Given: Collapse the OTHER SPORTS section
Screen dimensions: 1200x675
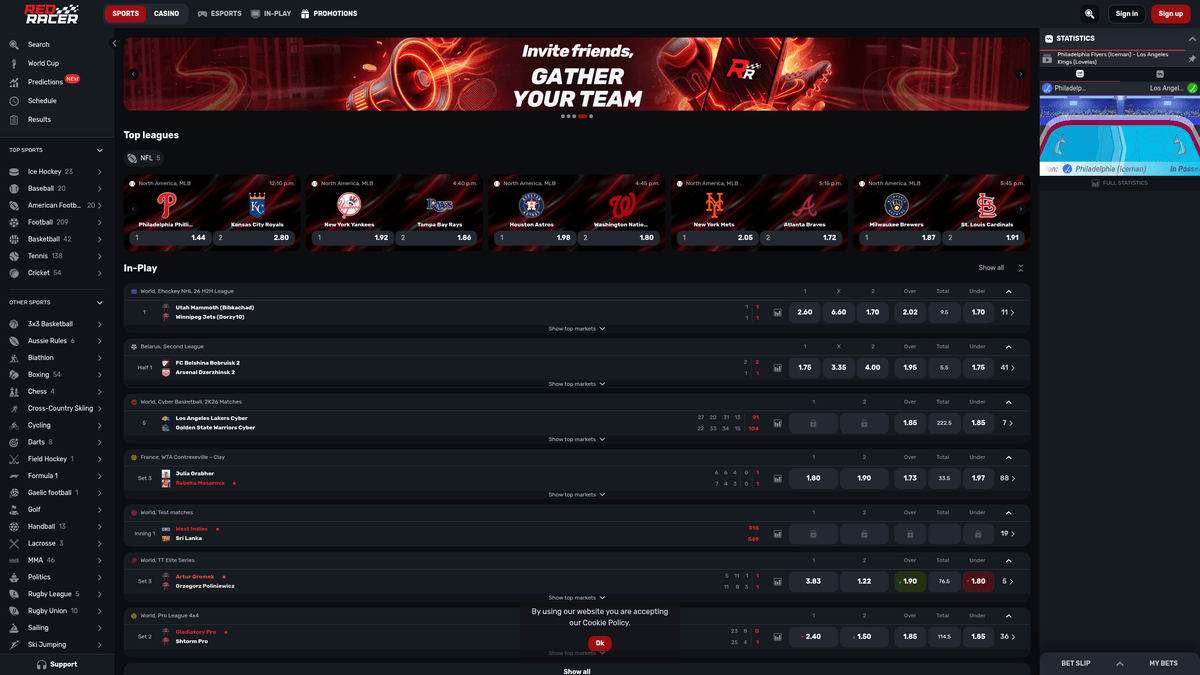Looking at the screenshot, I should pyautogui.click(x=99, y=302).
